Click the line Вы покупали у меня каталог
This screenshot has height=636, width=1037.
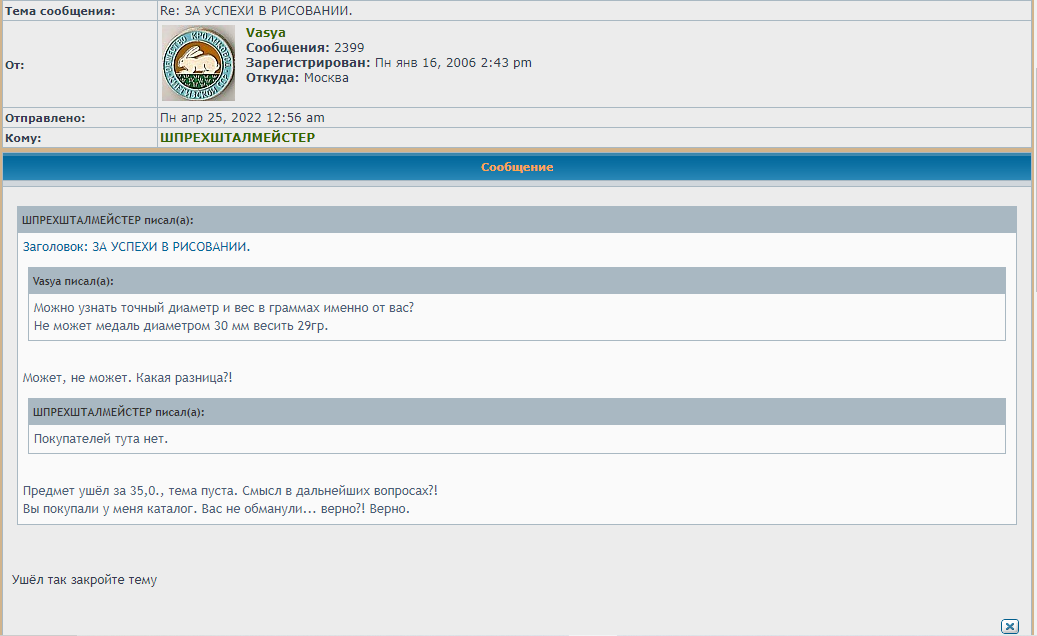click(x=216, y=509)
